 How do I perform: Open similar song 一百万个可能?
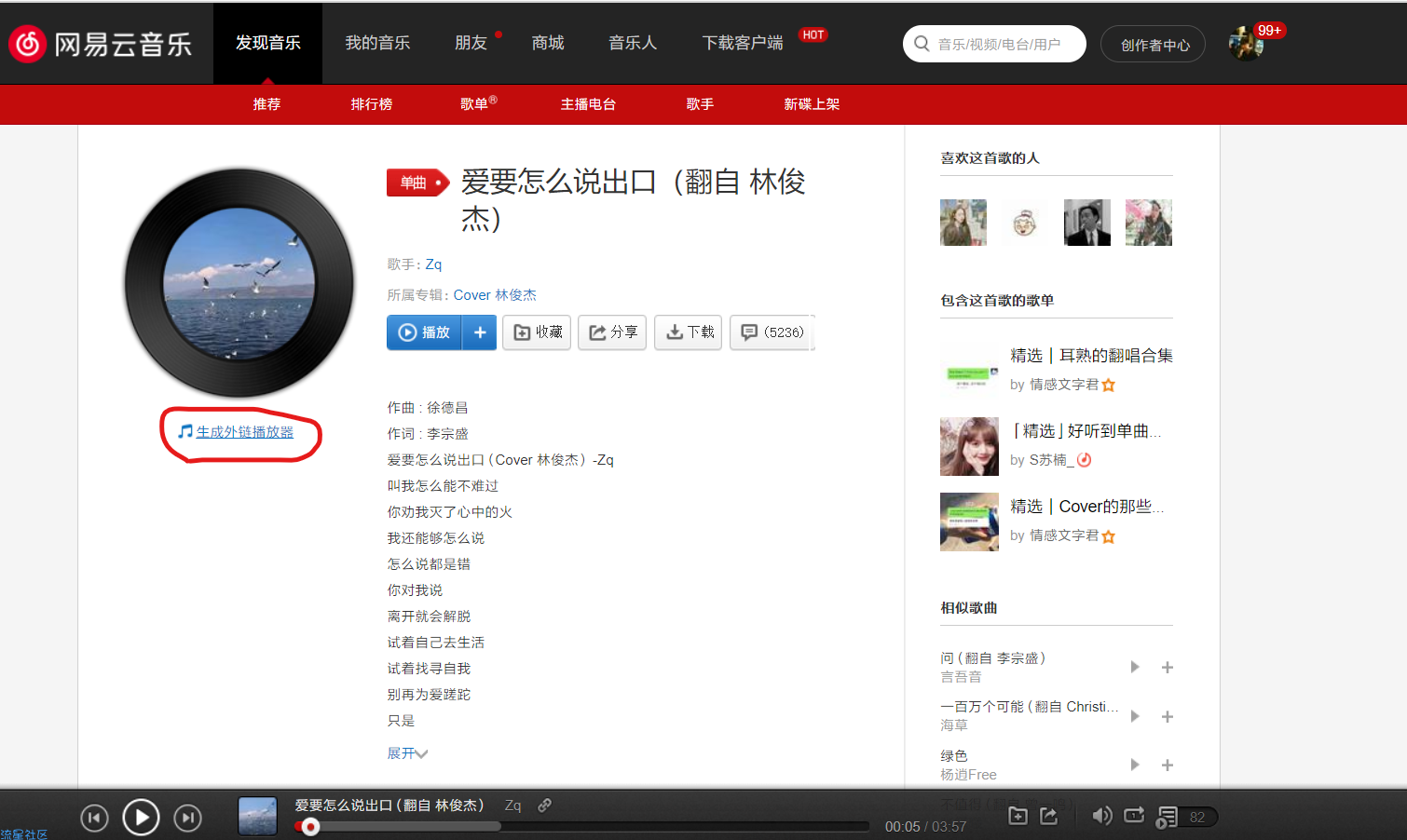pyautogui.click(x=1030, y=707)
